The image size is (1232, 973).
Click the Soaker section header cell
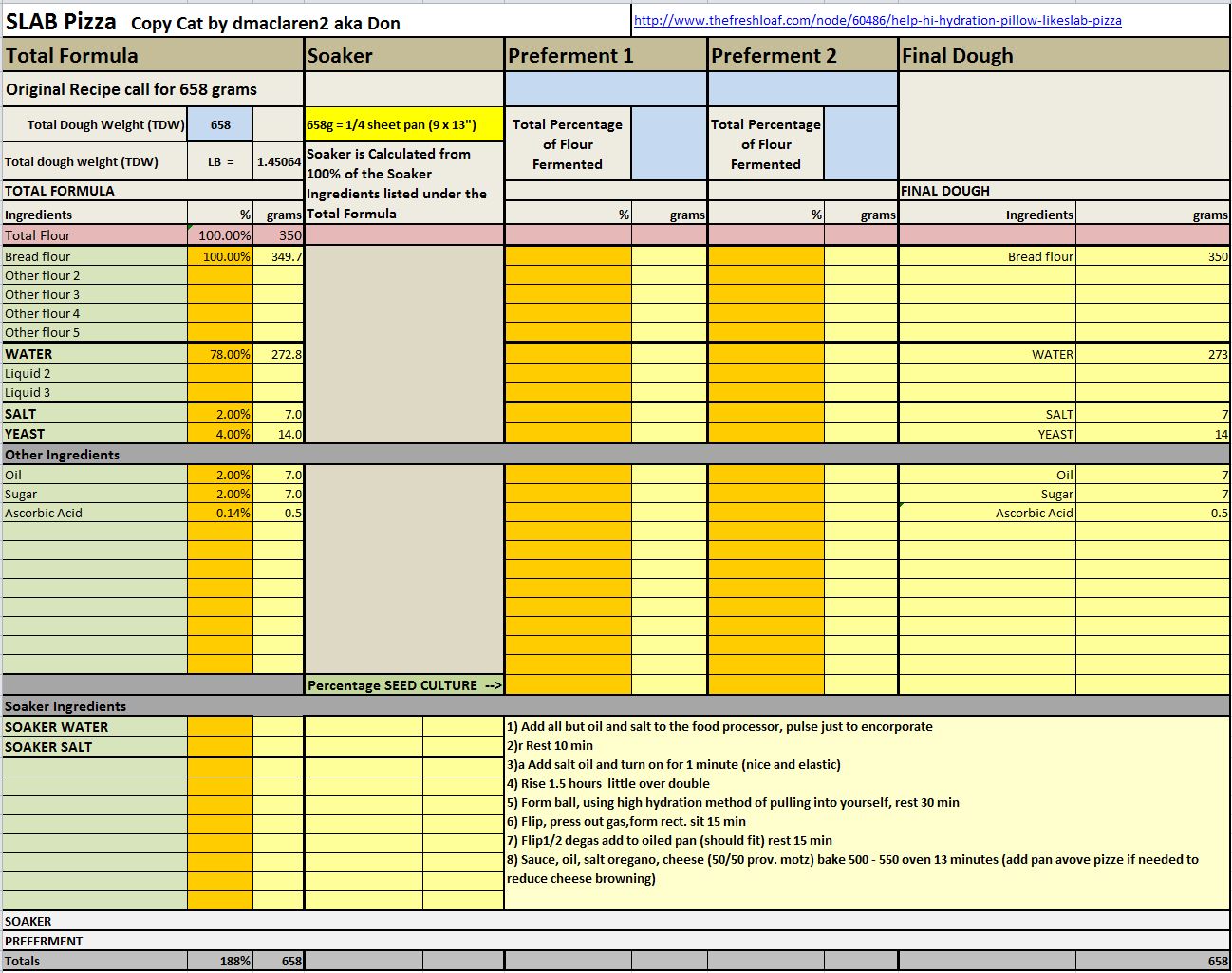(404, 56)
